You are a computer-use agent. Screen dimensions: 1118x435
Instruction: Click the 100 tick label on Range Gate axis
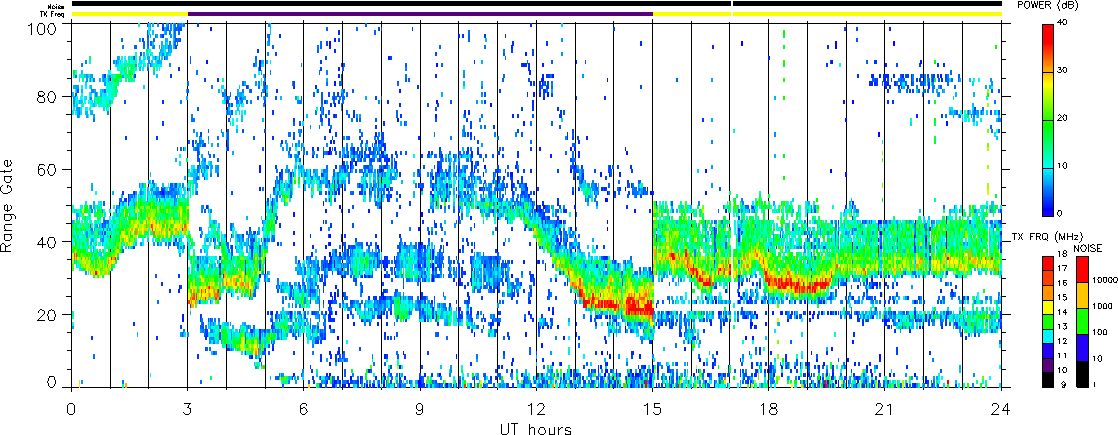pos(43,30)
